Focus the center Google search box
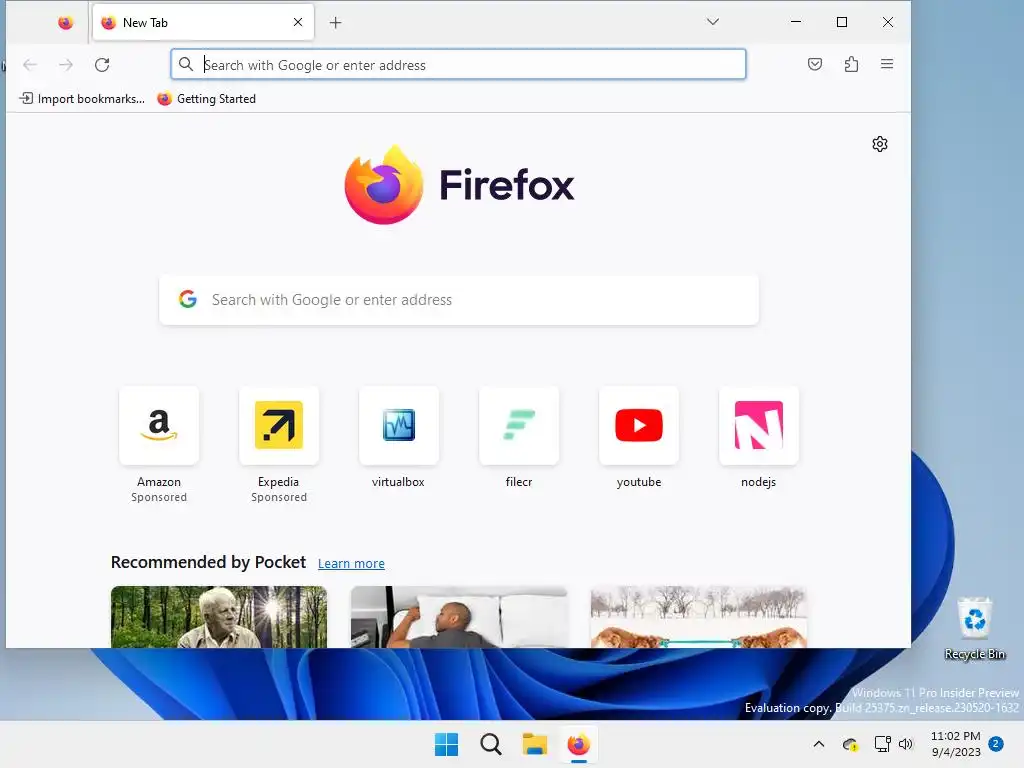The width and height of the screenshot is (1024, 768). click(458, 300)
